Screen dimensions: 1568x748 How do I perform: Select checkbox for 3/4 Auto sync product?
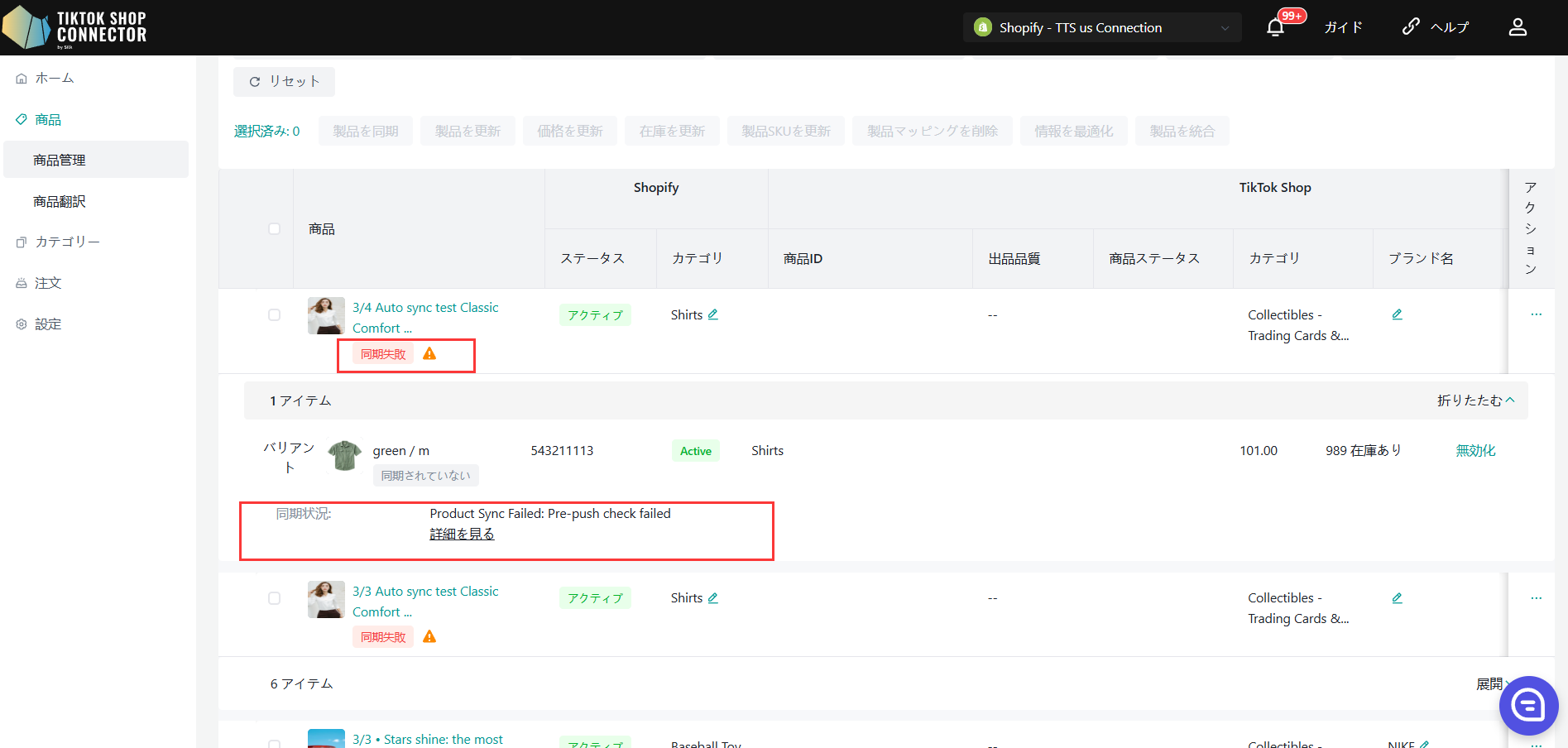[x=274, y=314]
